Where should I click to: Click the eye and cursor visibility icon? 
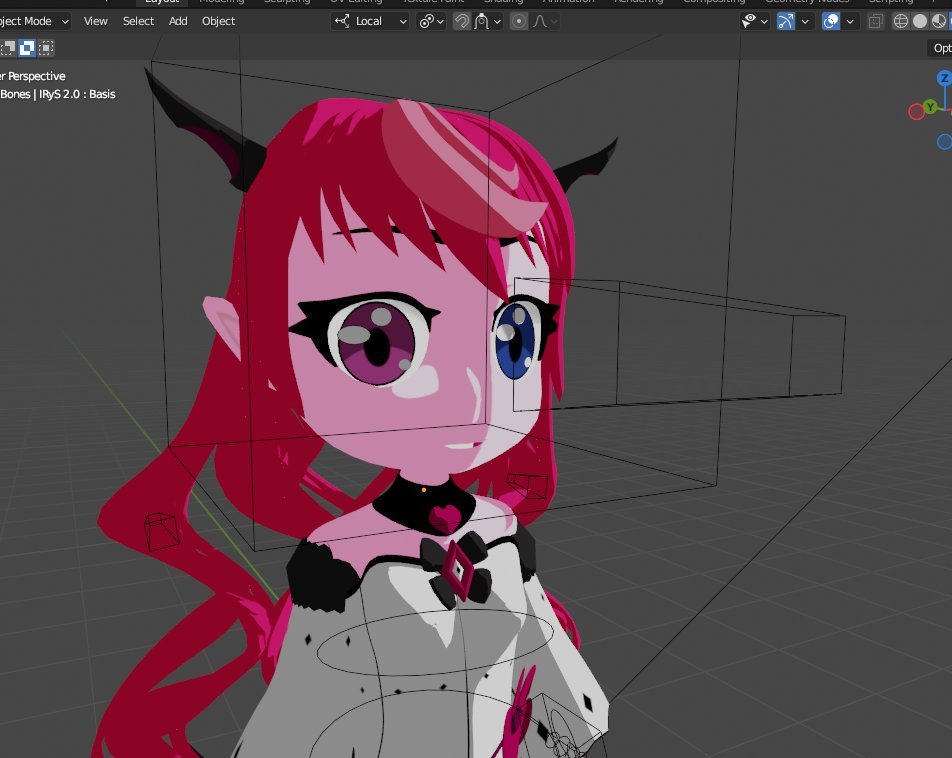(x=749, y=21)
